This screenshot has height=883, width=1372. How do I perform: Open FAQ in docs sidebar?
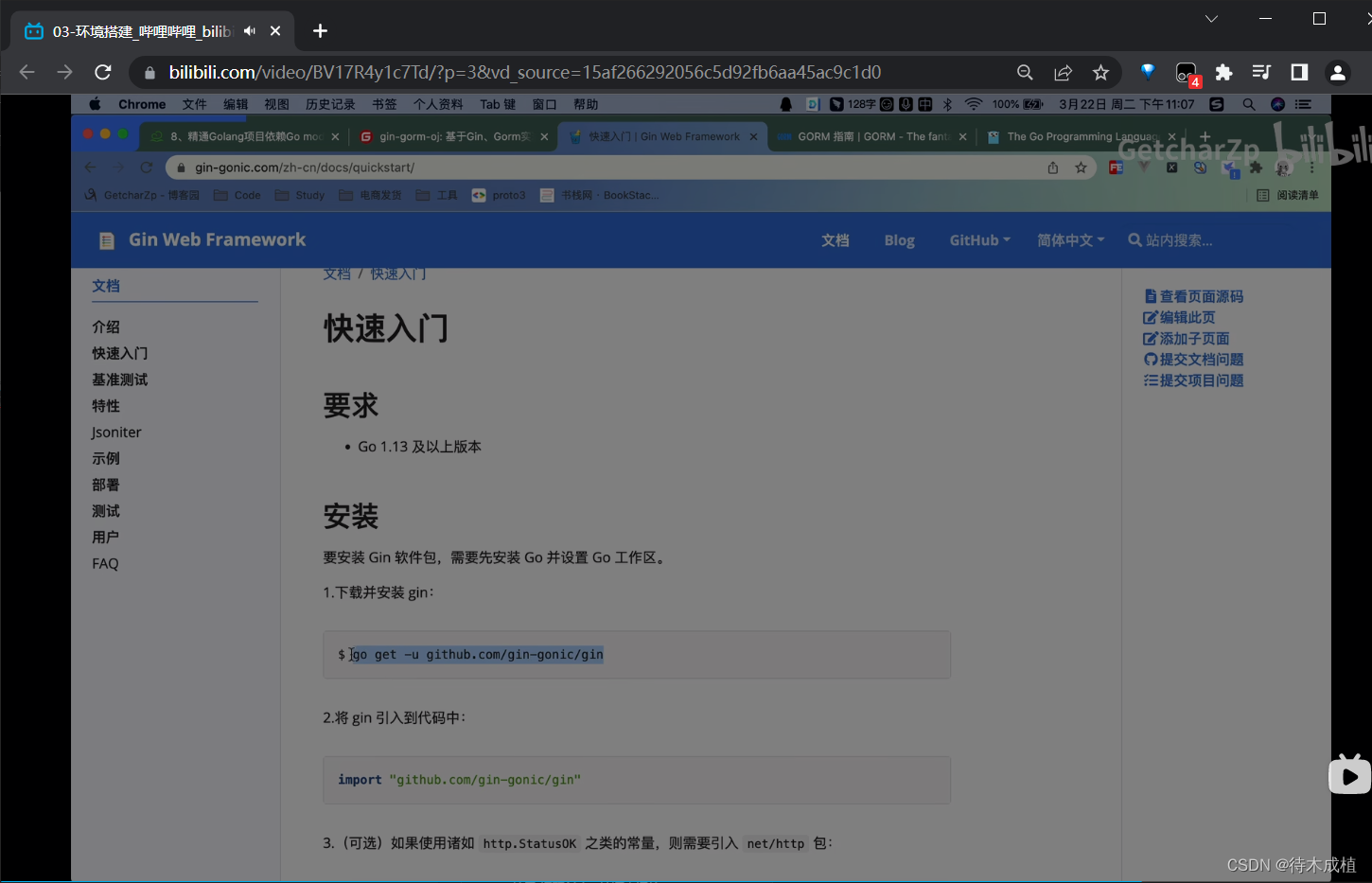[x=105, y=564]
